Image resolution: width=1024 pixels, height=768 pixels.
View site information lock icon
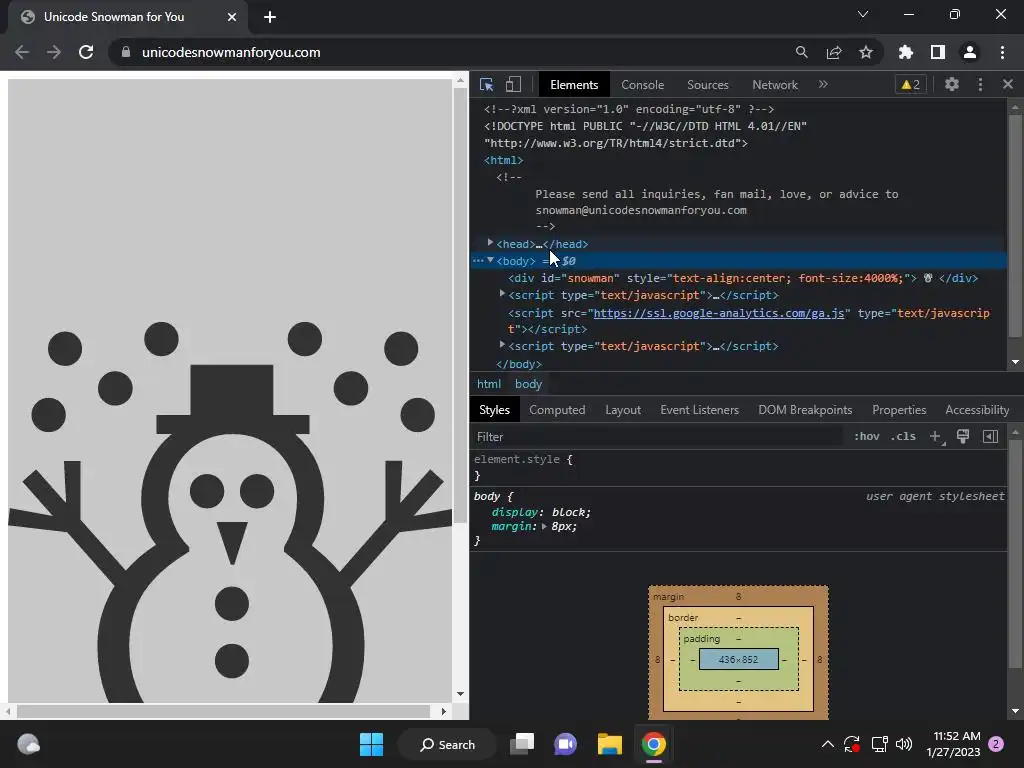[x=125, y=52]
